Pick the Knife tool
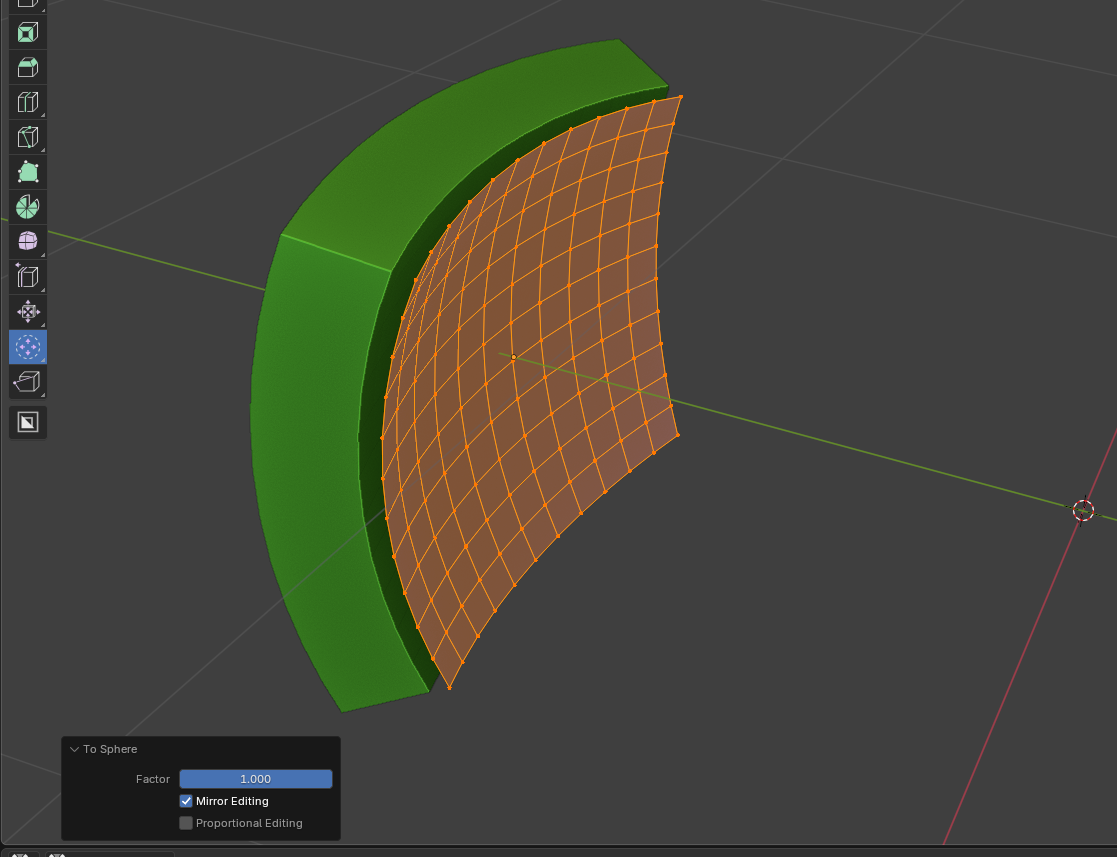Image resolution: width=1117 pixels, height=857 pixels. tap(28, 137)
